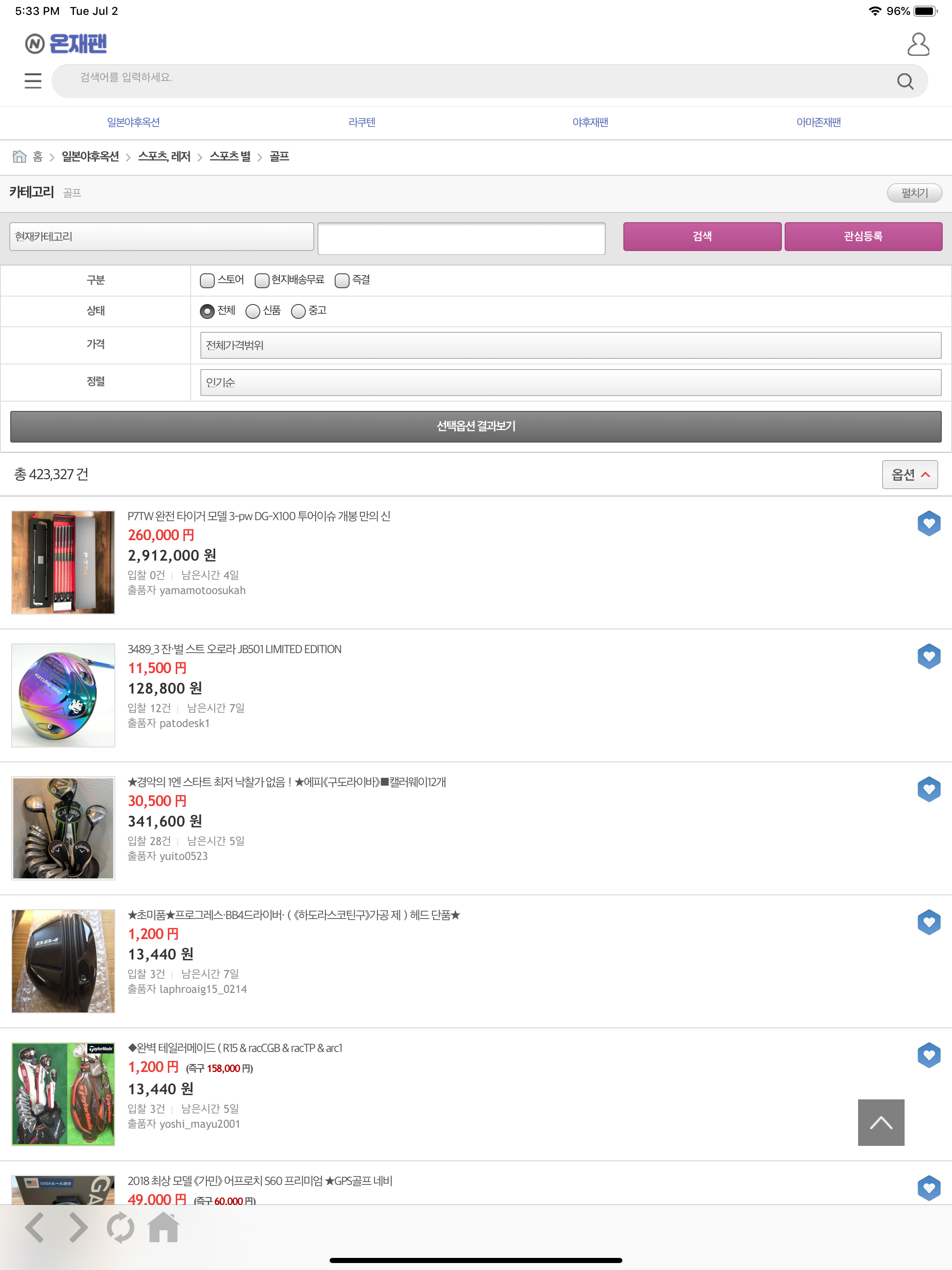Open 2018 최상 모델 어프로치 S60 listing title
952x1270 pixels.
[x=260, y=1181]
